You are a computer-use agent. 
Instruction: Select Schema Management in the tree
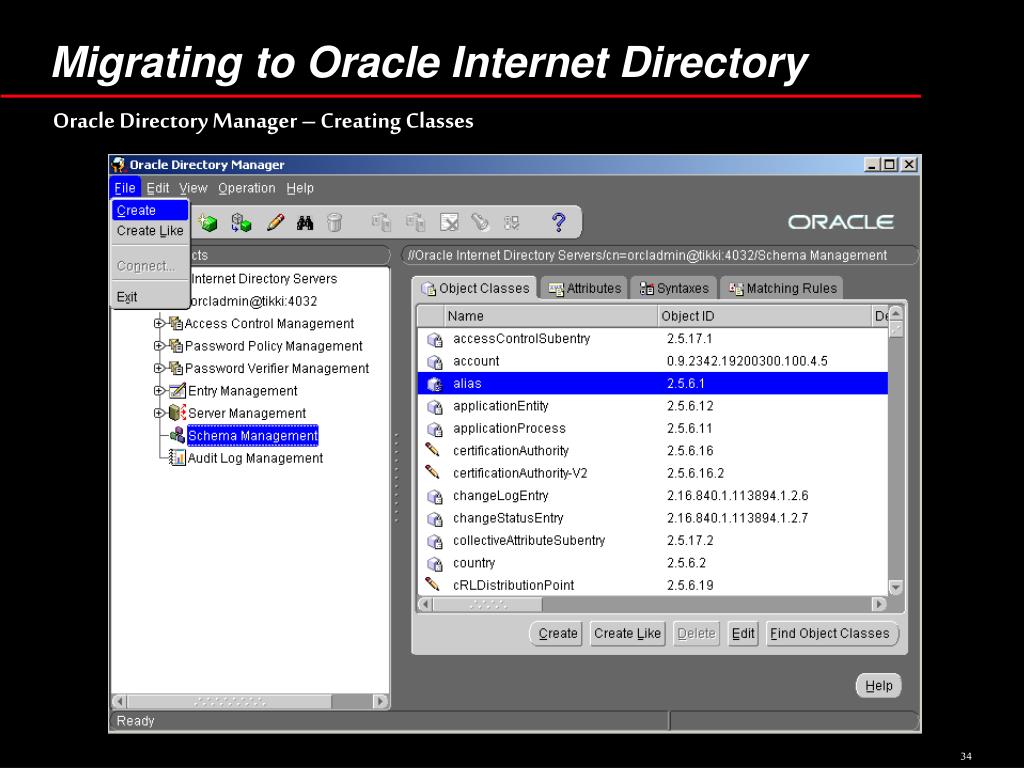point(253,436)
